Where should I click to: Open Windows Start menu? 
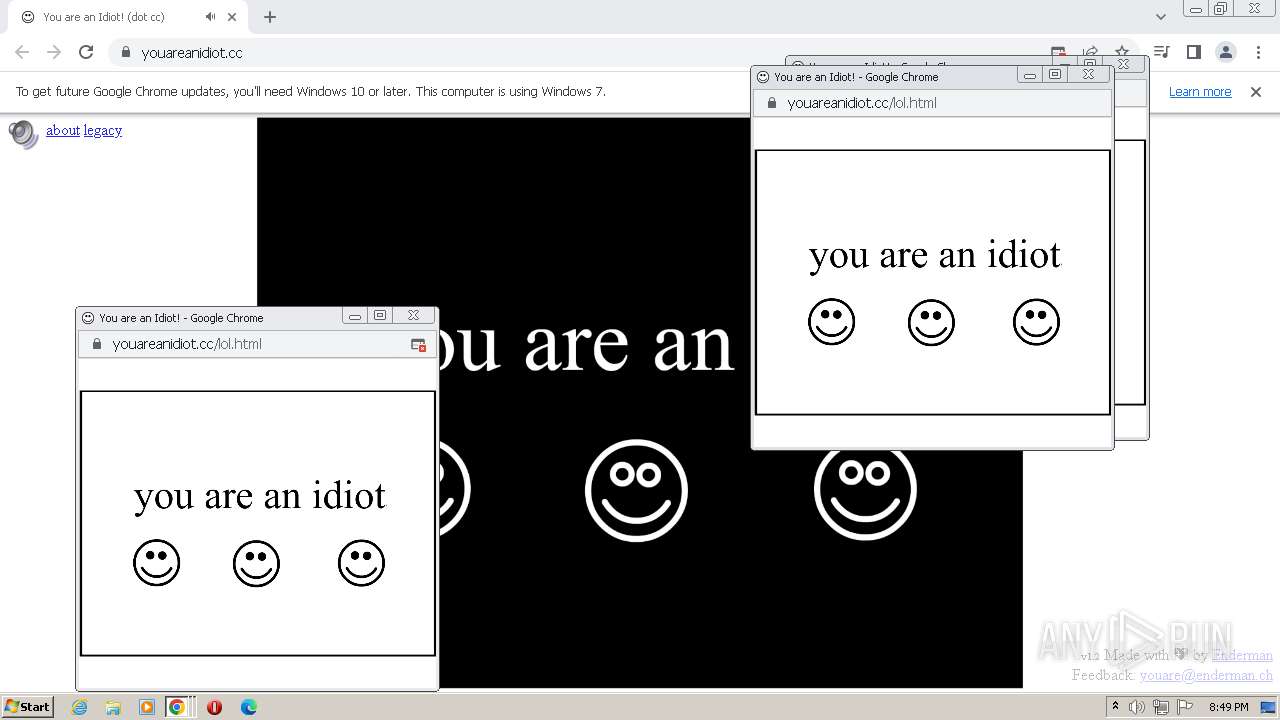click(x=27, y=707)
